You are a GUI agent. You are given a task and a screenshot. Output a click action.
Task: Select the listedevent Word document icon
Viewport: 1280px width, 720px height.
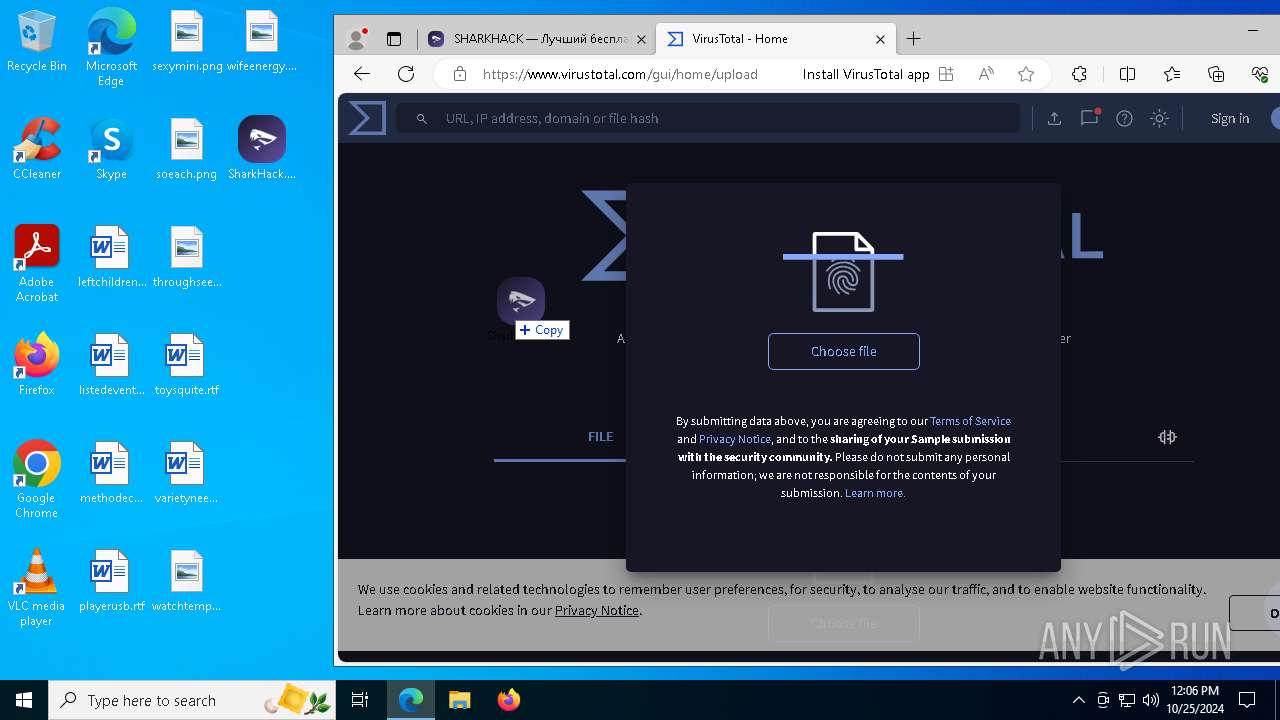[x=111, y=365]
